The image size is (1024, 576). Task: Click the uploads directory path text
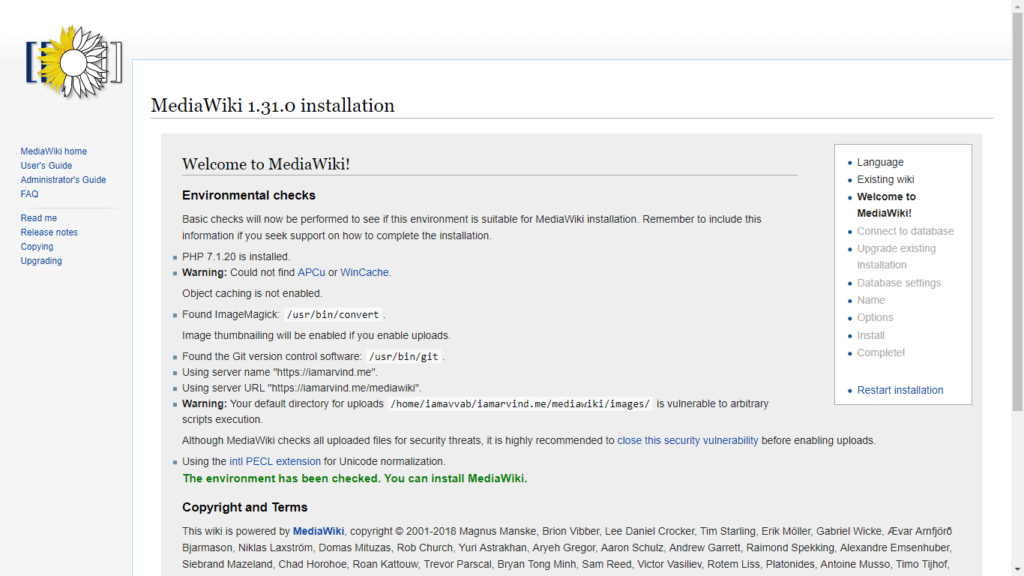520,404
